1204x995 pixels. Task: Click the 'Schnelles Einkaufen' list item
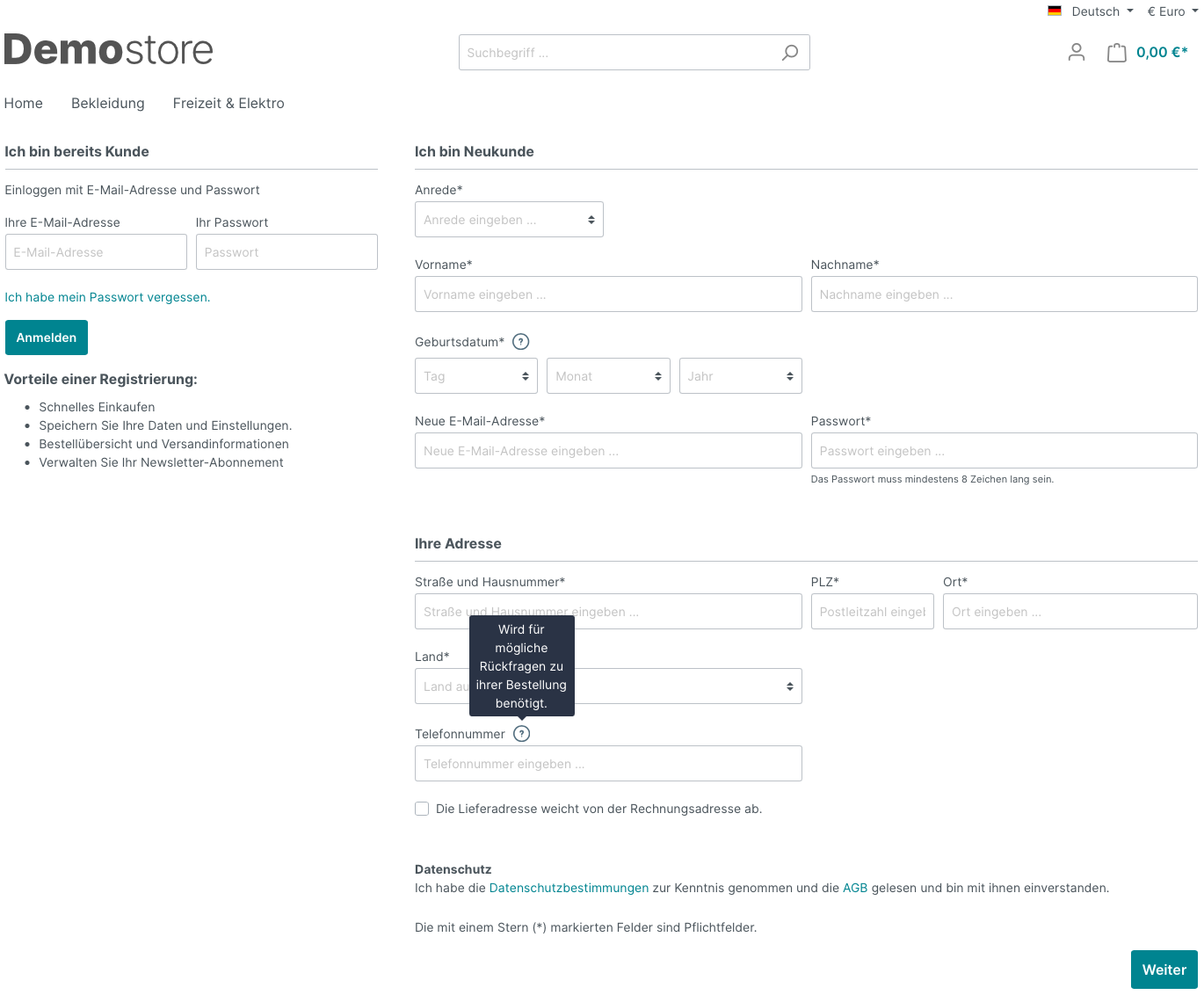click(x=97, y=407)
